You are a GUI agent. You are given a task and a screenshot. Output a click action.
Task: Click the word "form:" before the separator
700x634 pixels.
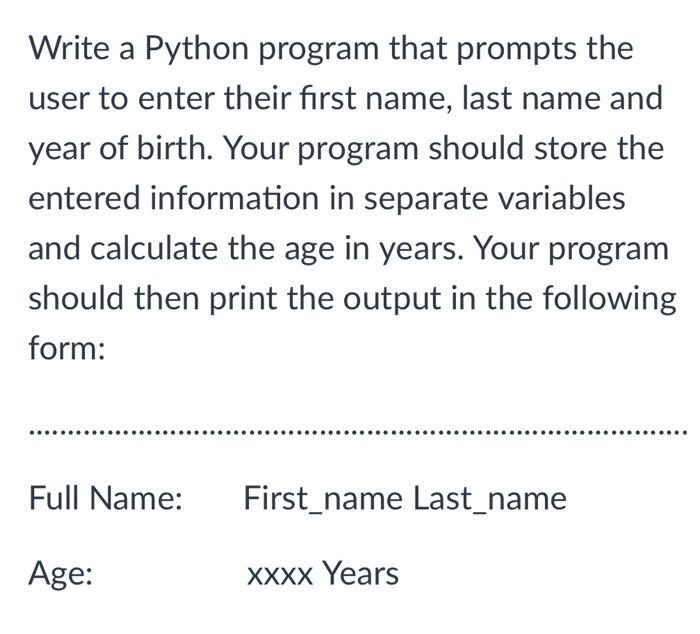(x=67, y=347)
